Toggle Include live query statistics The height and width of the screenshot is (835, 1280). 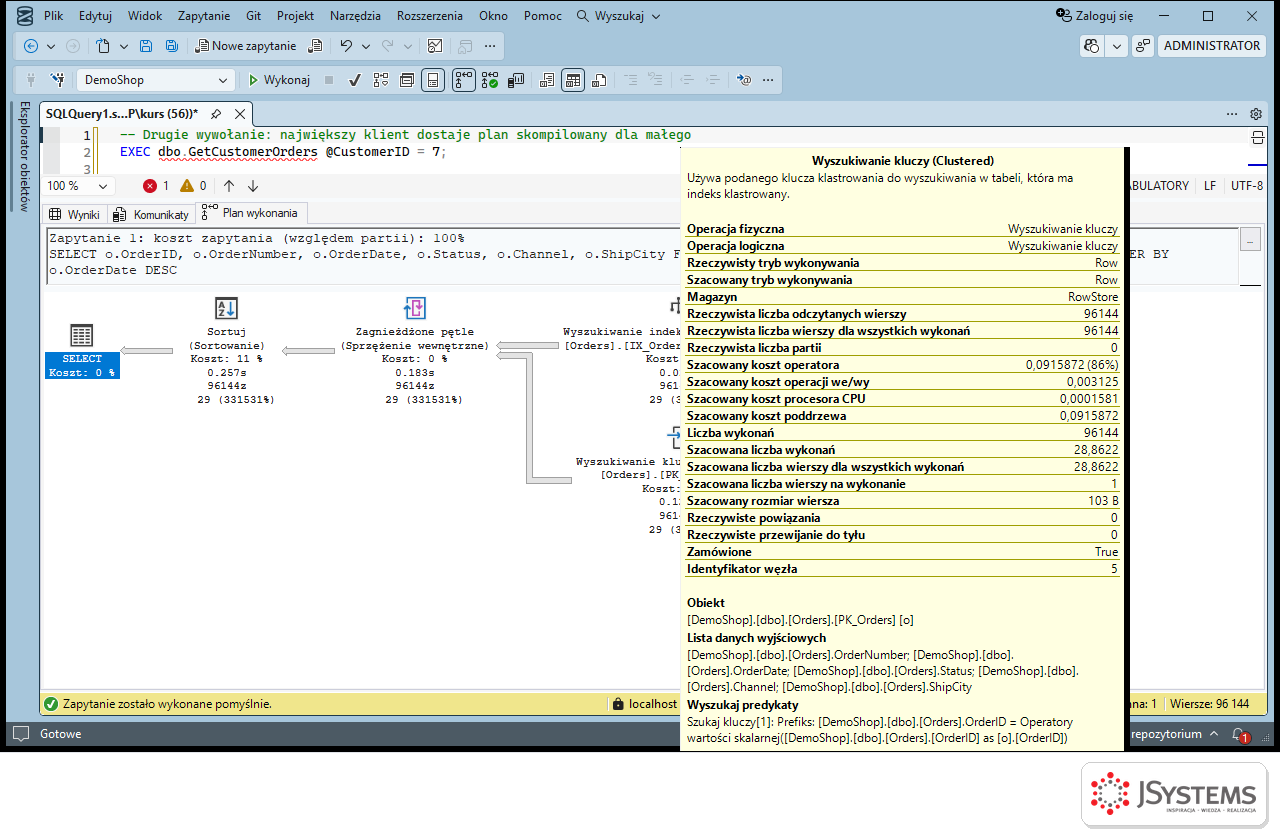(x=490, y=80)
